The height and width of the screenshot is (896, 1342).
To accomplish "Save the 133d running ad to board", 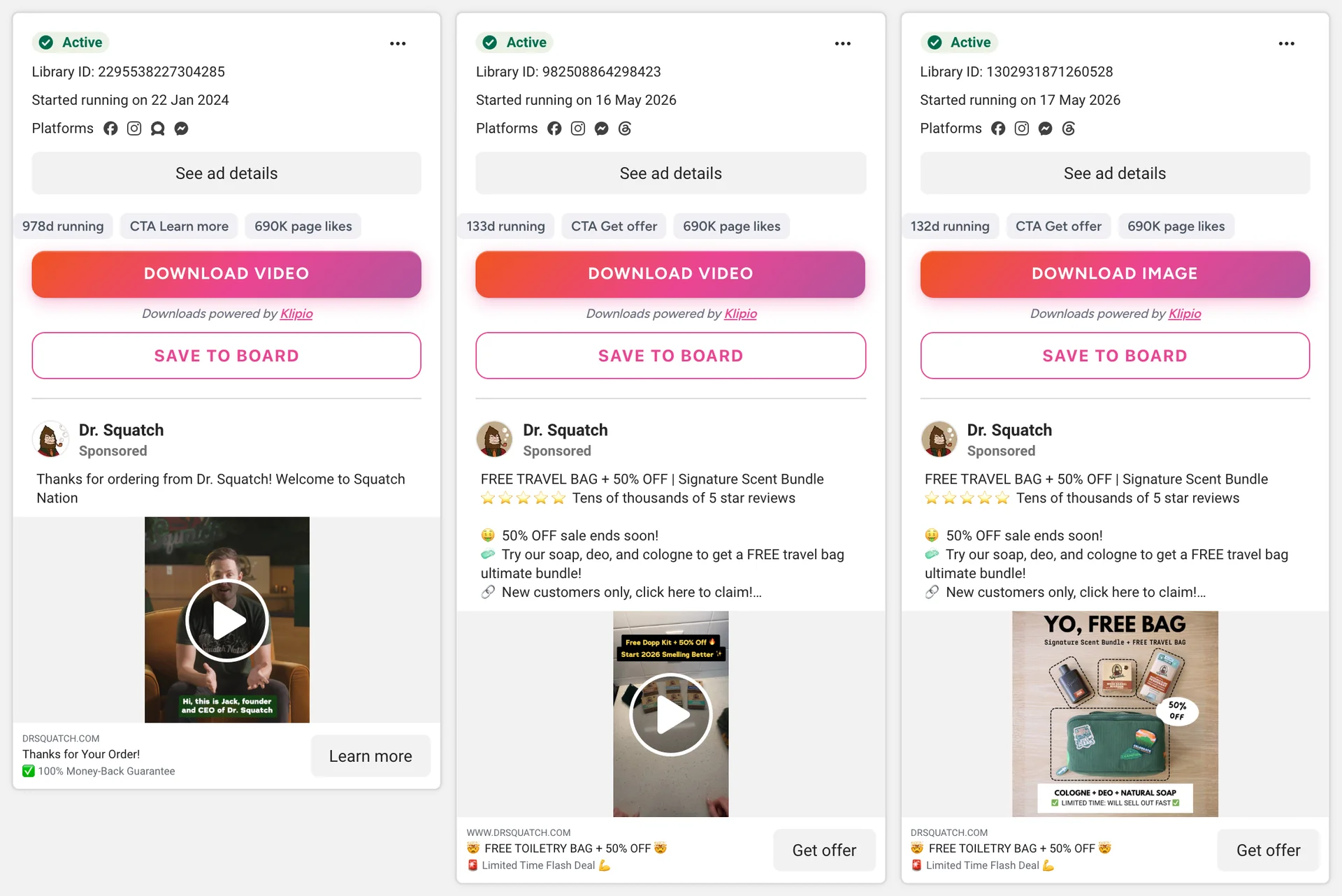I will [671, 356].
